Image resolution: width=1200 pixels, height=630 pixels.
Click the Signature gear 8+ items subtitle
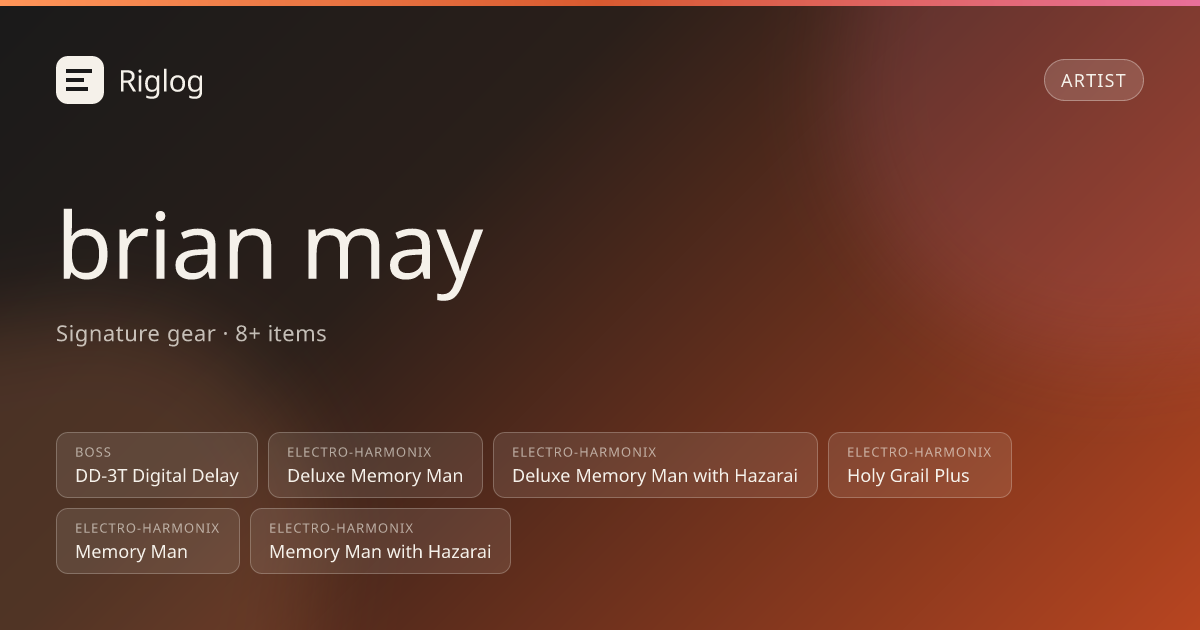coord(191,334)
